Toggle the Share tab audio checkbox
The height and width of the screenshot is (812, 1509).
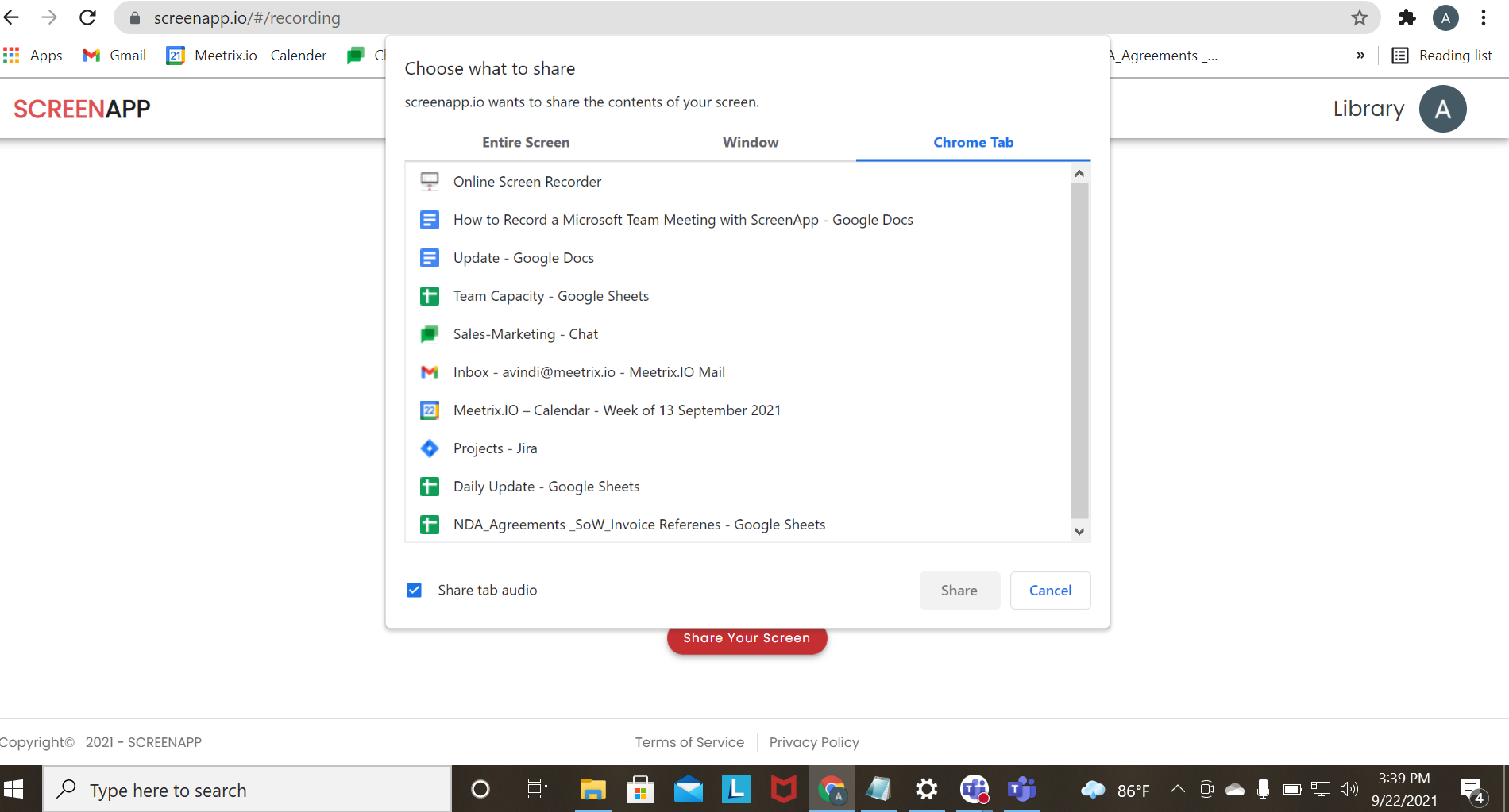[414, 590]
